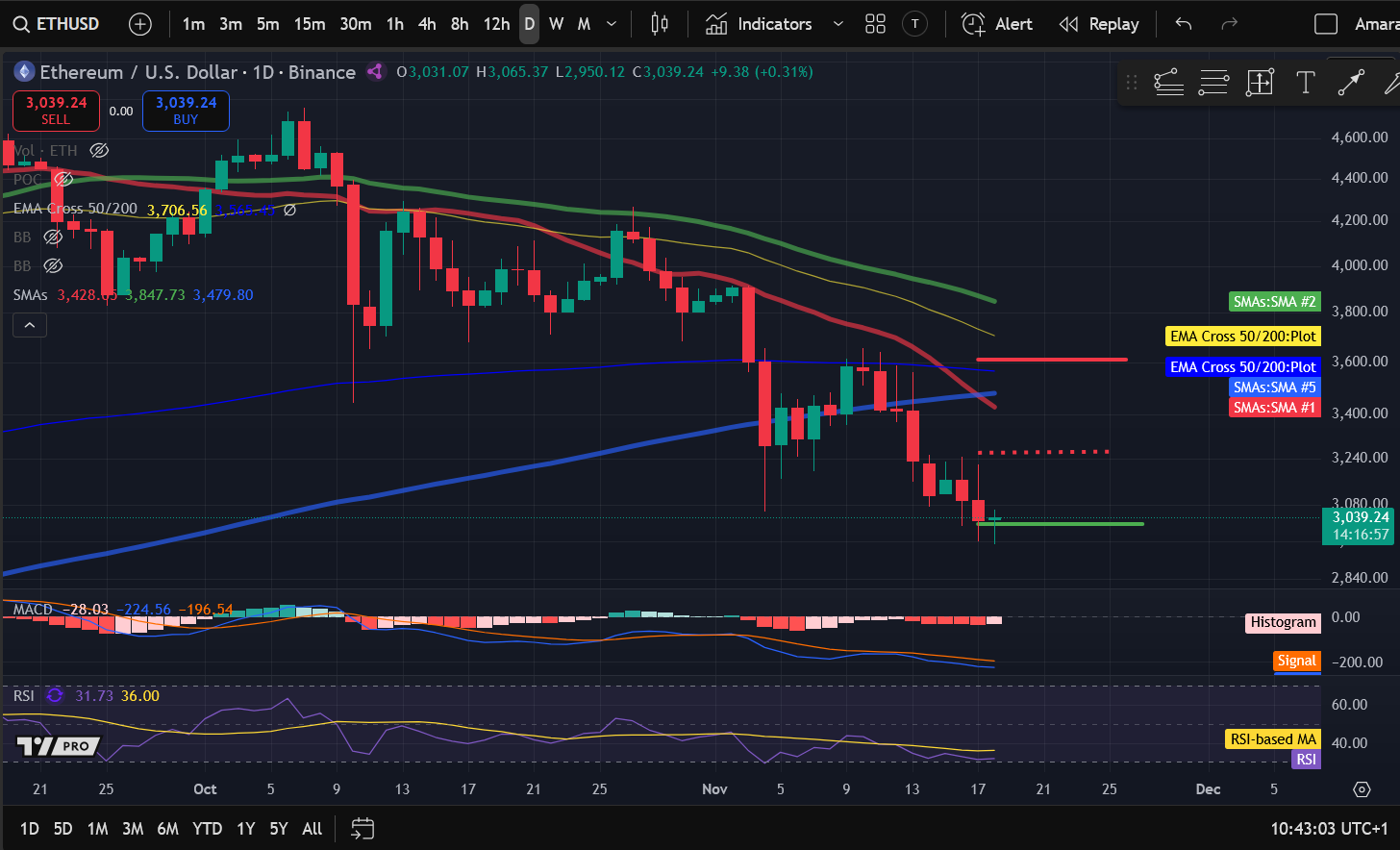Toggle the first BB eye icon
Image resolution: width=1400 pixels, height=850 pixels.
point(53,237)
